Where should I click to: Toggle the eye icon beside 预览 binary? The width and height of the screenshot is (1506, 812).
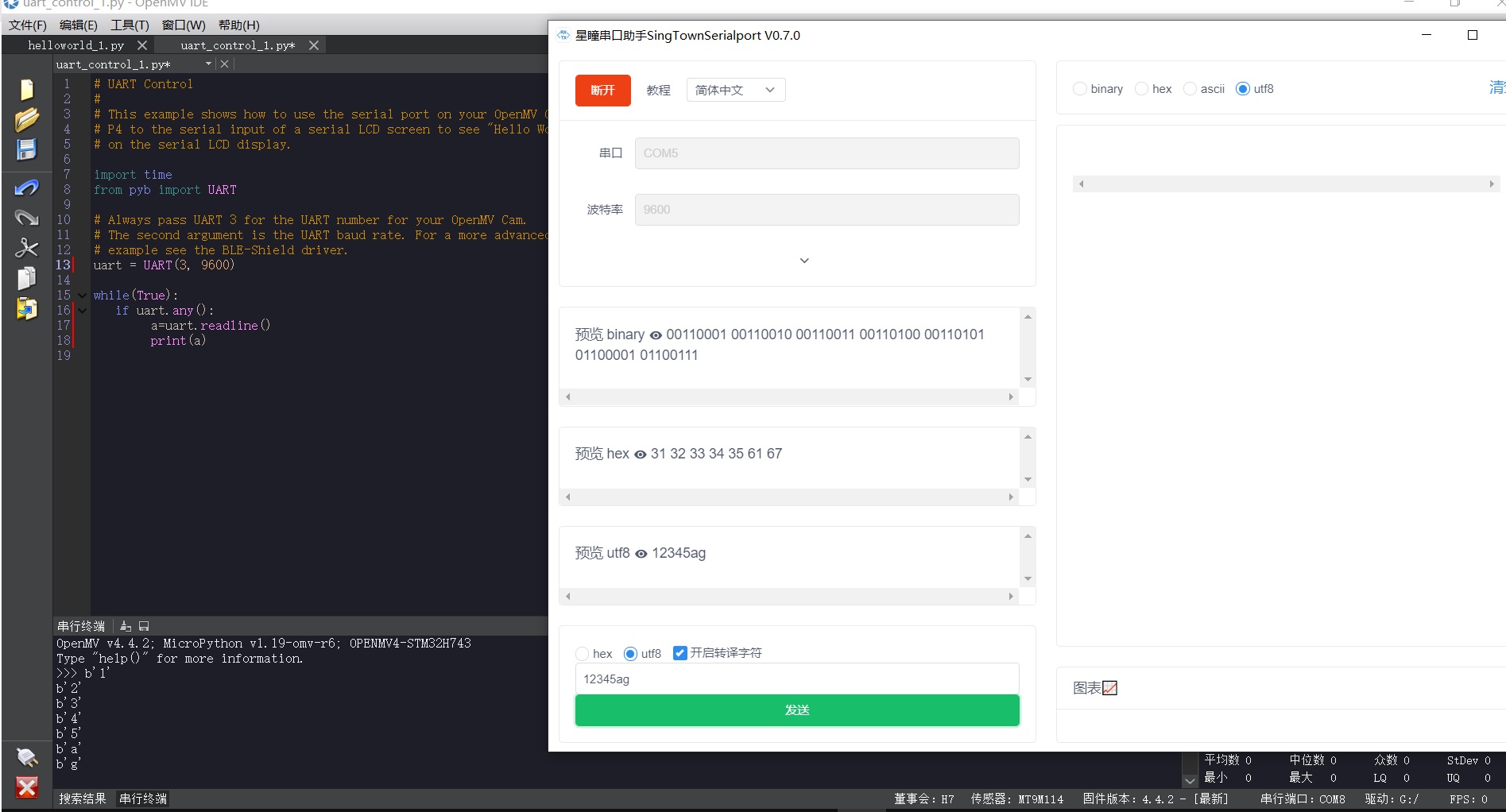(656, 335)
